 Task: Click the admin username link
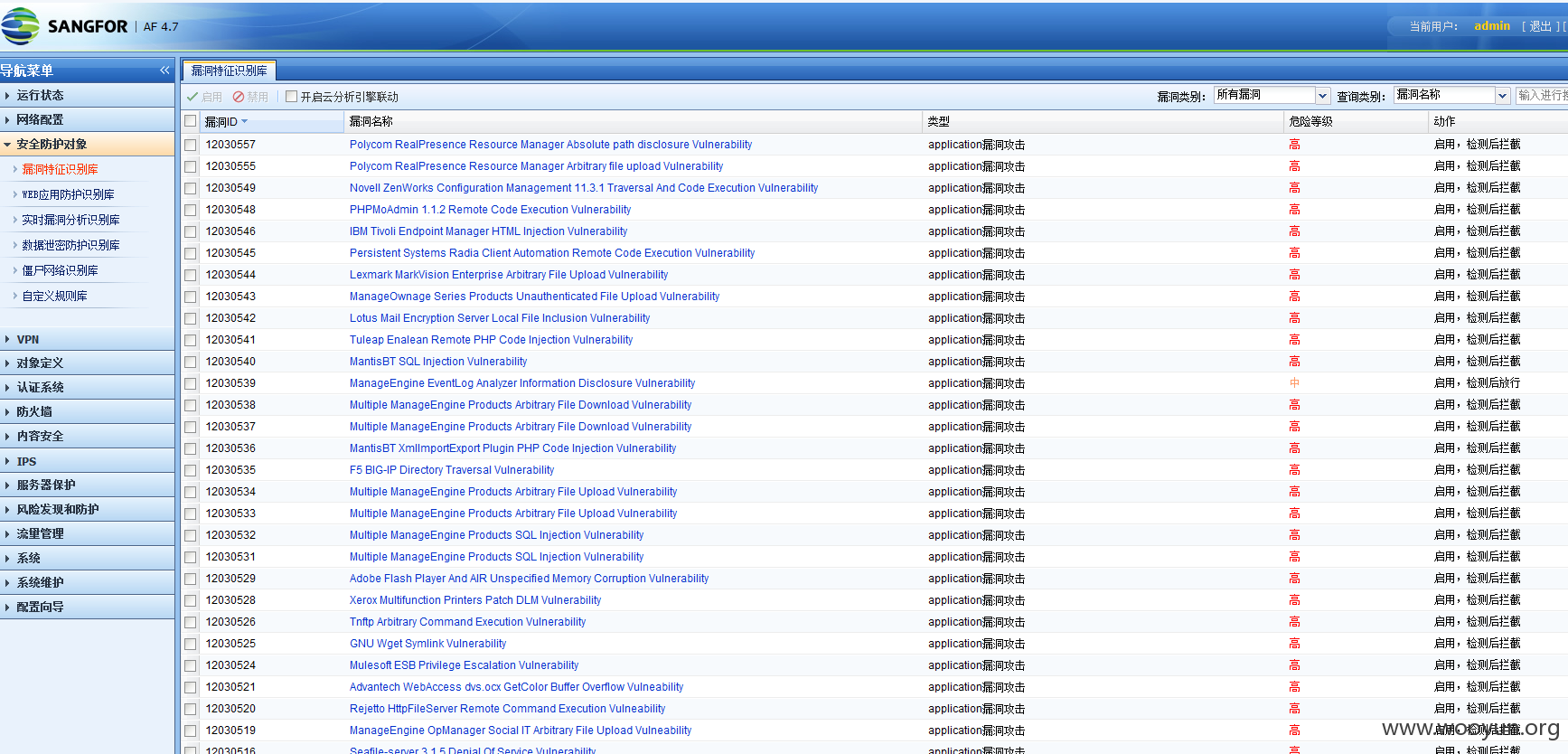(1491, 26)
